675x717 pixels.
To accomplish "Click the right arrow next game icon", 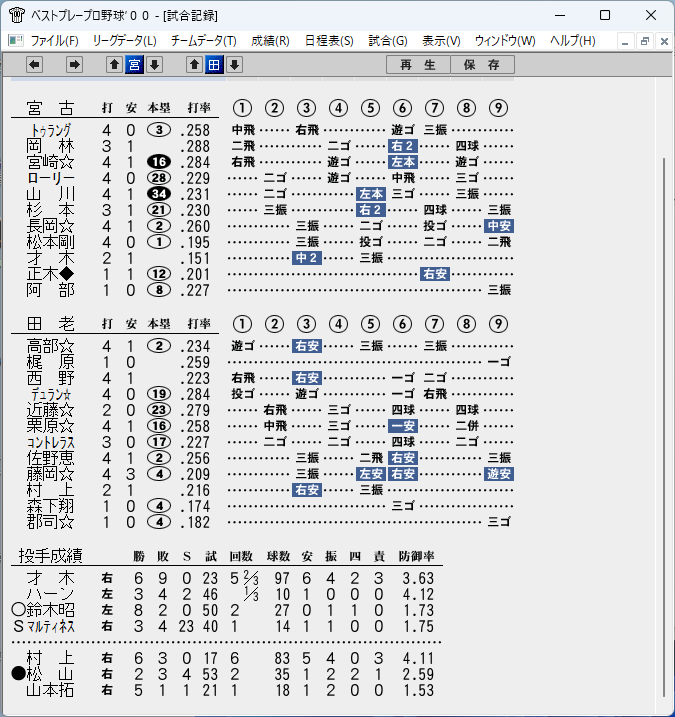I will 74,64.
